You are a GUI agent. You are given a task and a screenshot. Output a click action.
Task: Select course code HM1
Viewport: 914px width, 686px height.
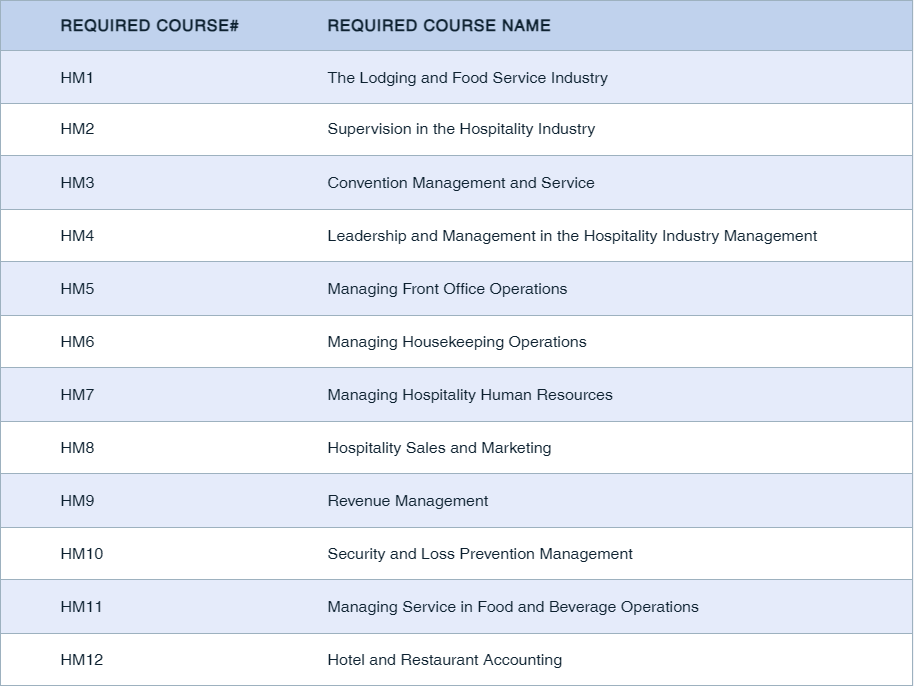(x=77, y=78)
